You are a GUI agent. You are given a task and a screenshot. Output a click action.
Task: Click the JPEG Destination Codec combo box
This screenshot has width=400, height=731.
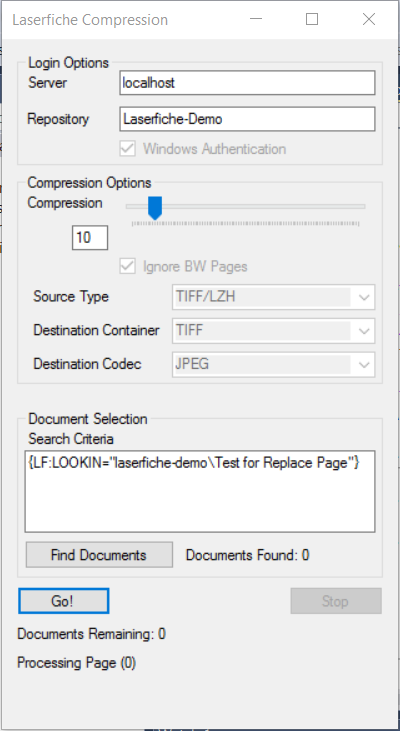[x=273, y=364]
